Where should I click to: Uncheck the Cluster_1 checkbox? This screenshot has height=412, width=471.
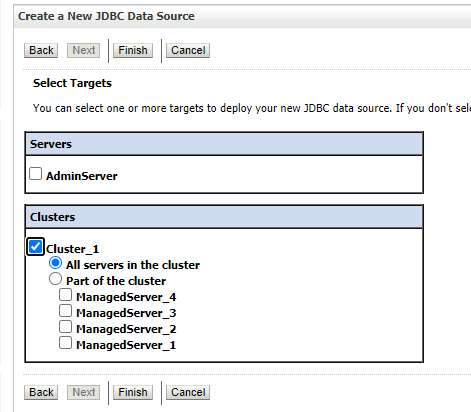pyautogui.click(x=35, y=247)
